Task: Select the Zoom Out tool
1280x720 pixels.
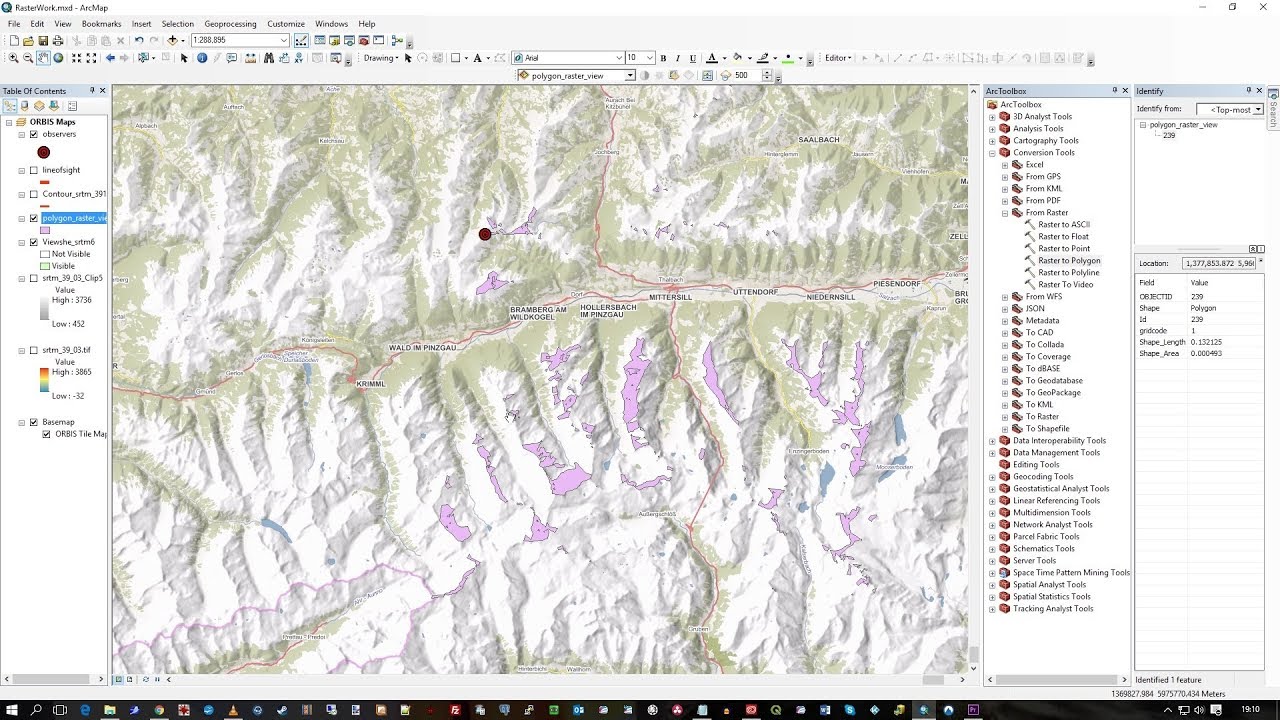Action: coord(28,58)
